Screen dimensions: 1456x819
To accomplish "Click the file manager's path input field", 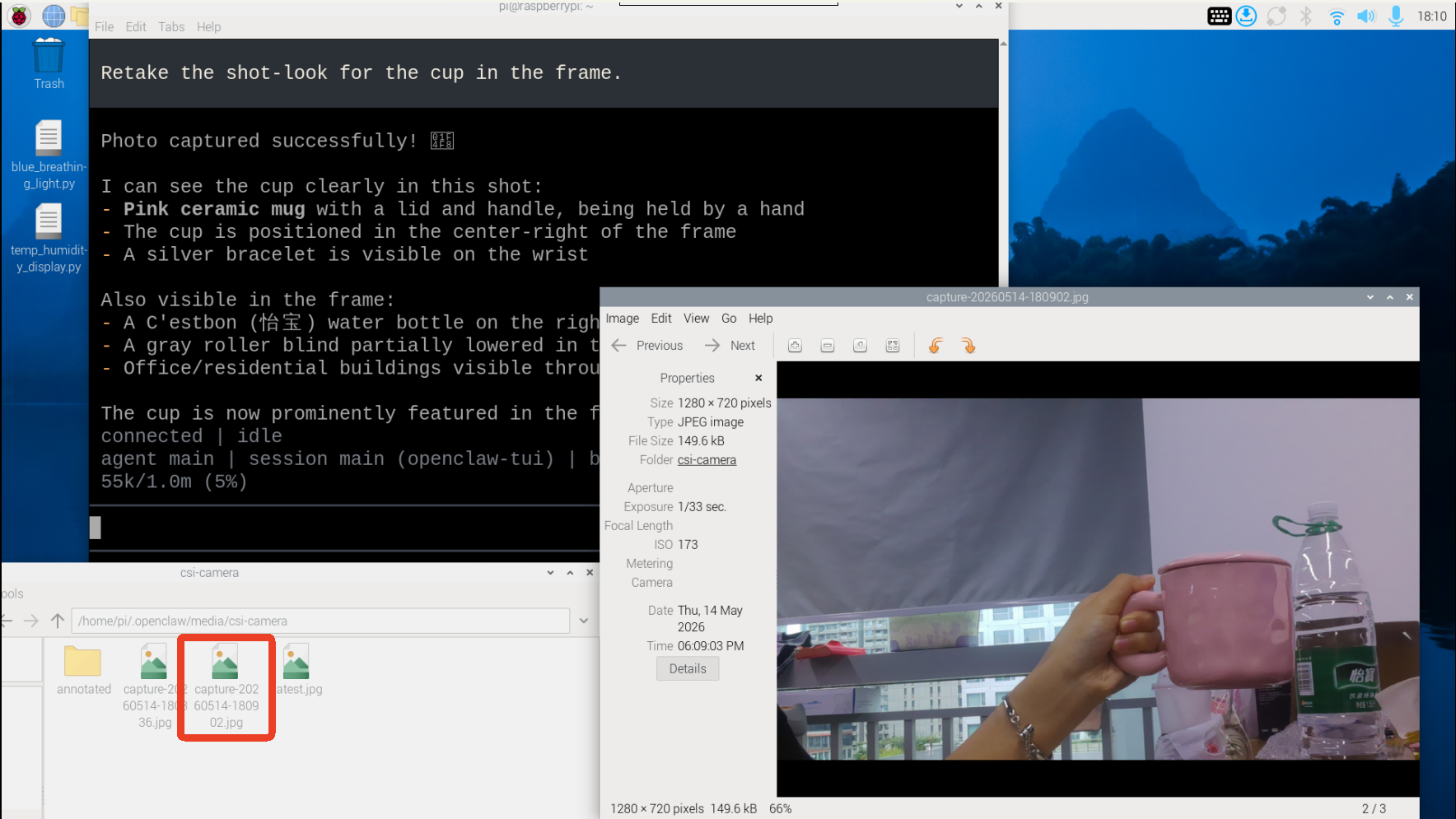I will point(321,621).
